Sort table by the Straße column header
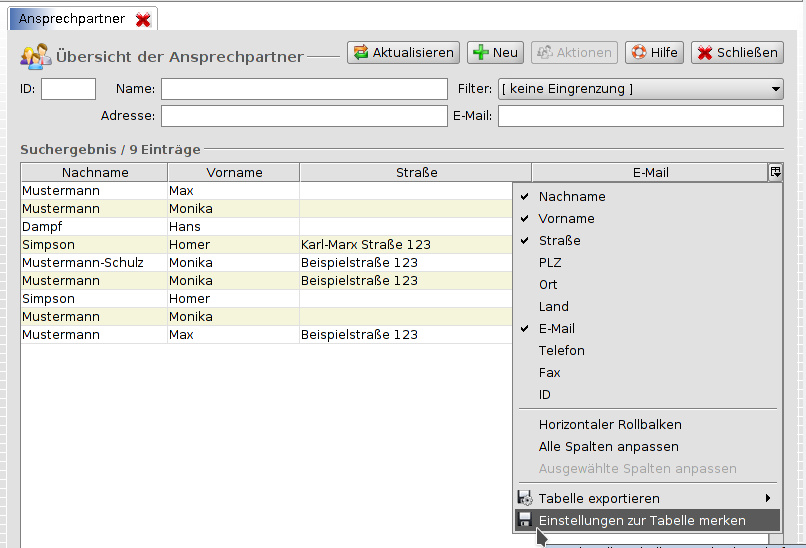806x548 pixels. [x=417, y=173]
